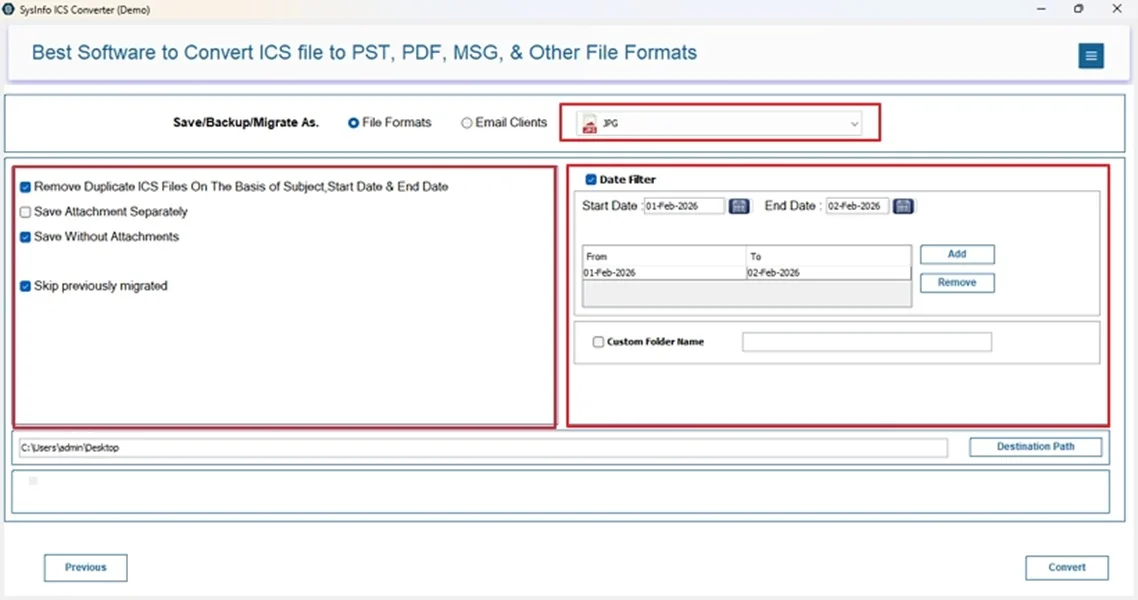Open the End Date calendar picker icon
This screenshot has height=600, width=1138.
pos(903,206)
